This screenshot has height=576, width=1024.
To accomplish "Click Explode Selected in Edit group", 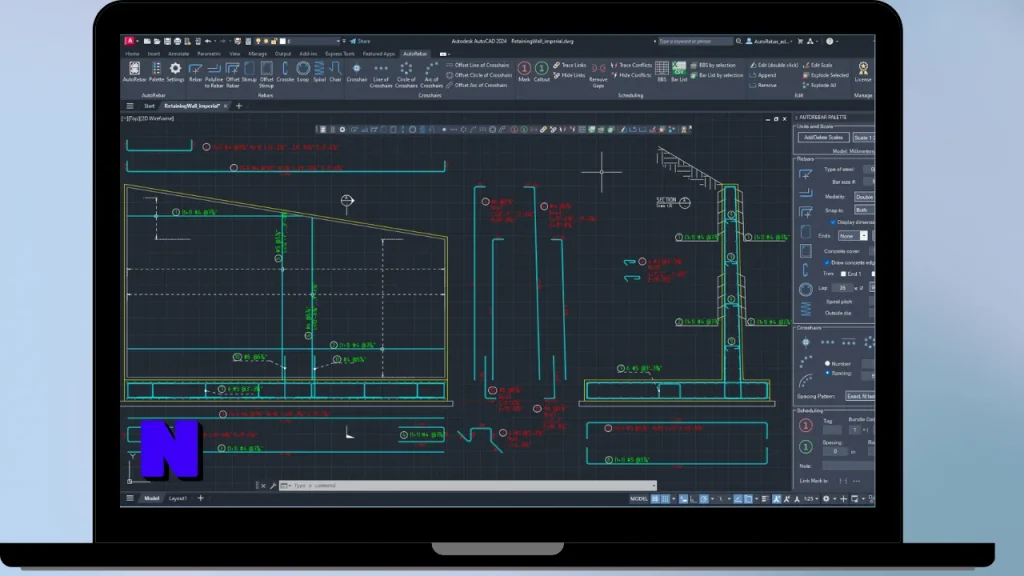I will coord(826,75).
